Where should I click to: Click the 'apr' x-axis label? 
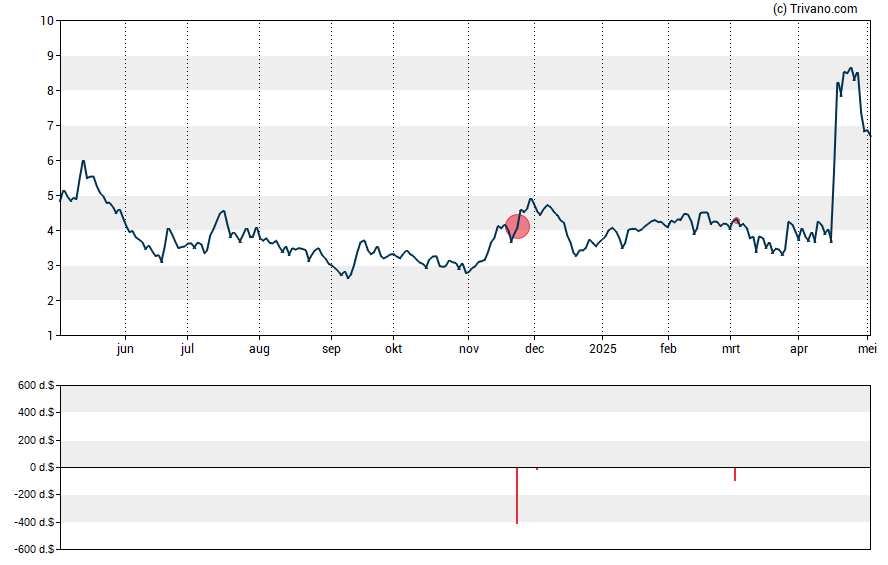tap(799, 349)
